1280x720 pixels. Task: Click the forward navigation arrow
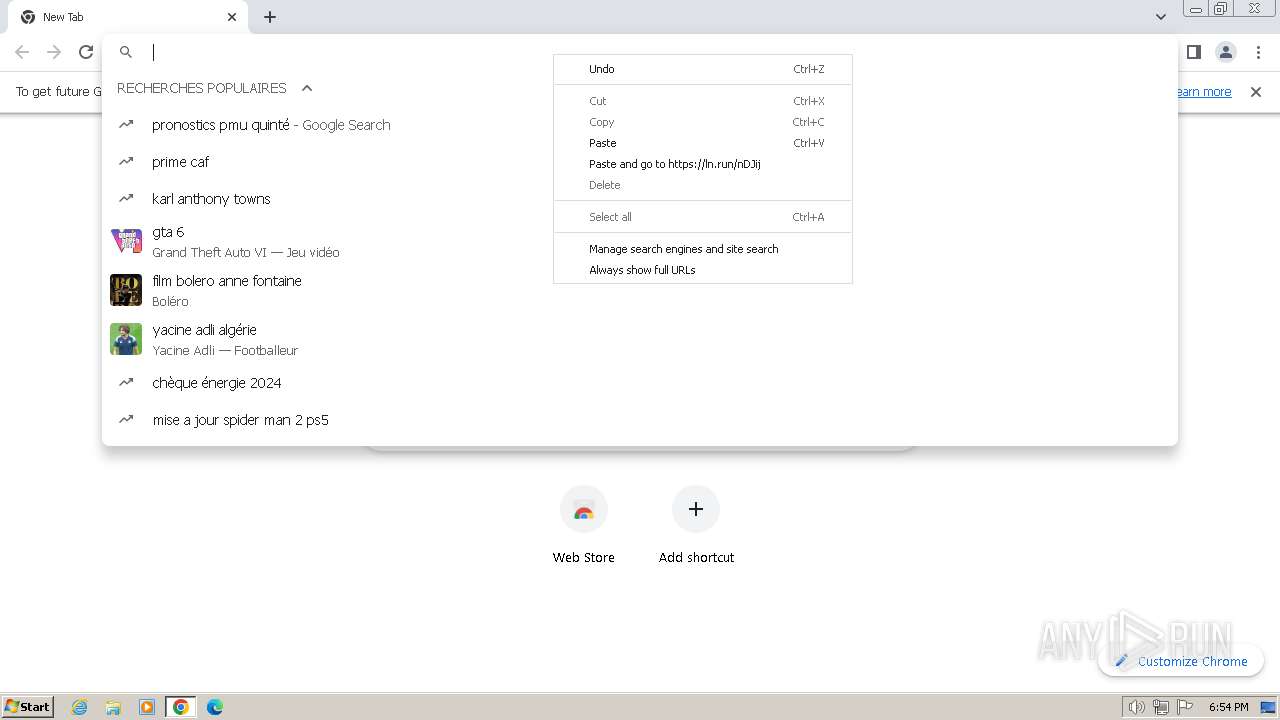click(54, 52)
